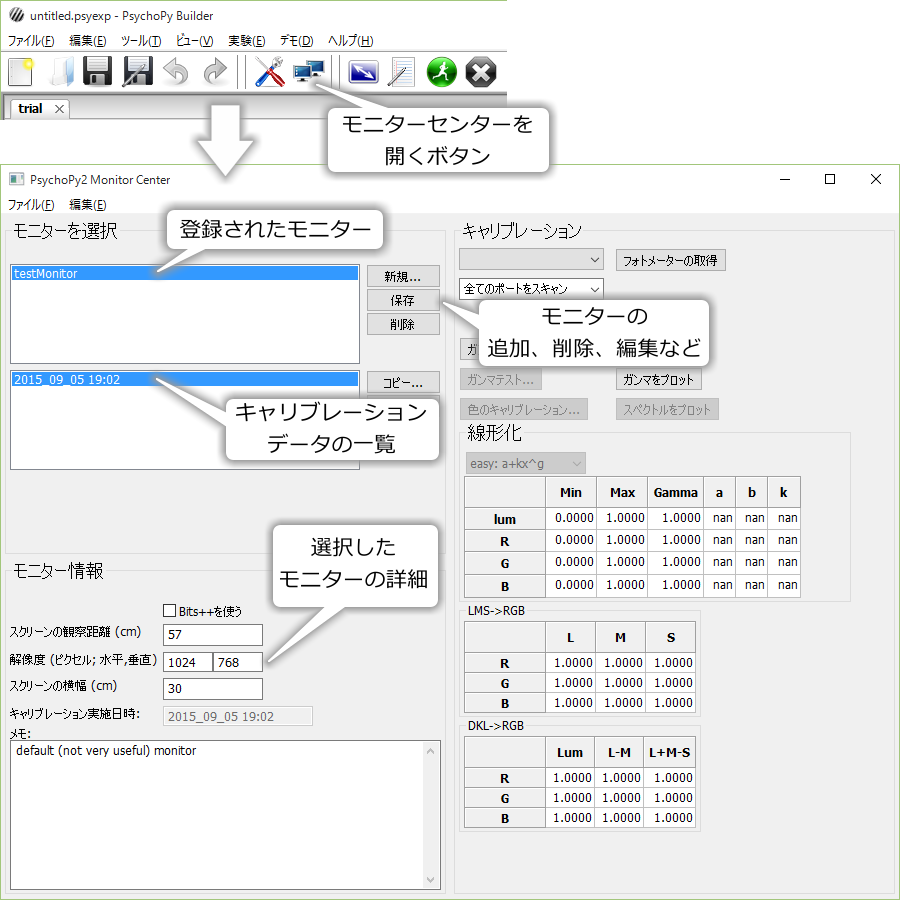Click フォトメーターの取得 button
The width and height of the screenshot is (900, 900).
tap(670, 261)
